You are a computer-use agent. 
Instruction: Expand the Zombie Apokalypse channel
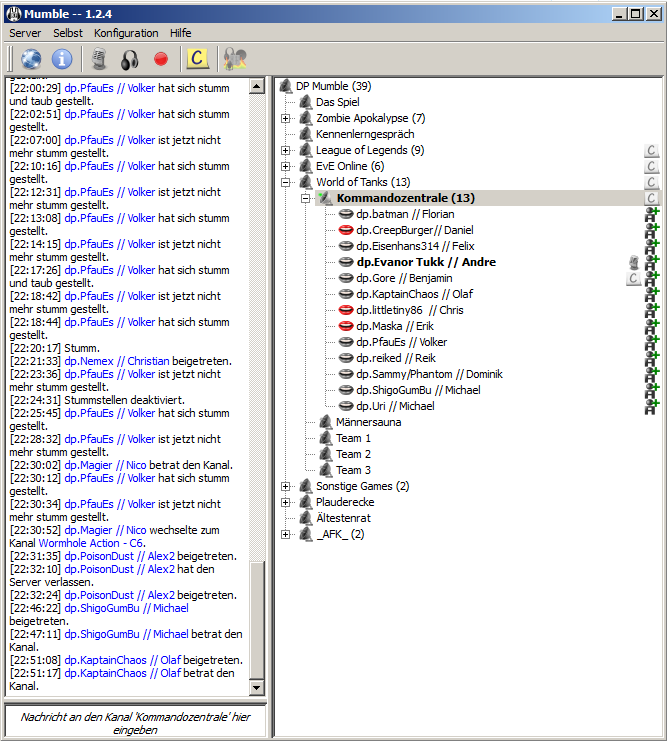point(286,118)
